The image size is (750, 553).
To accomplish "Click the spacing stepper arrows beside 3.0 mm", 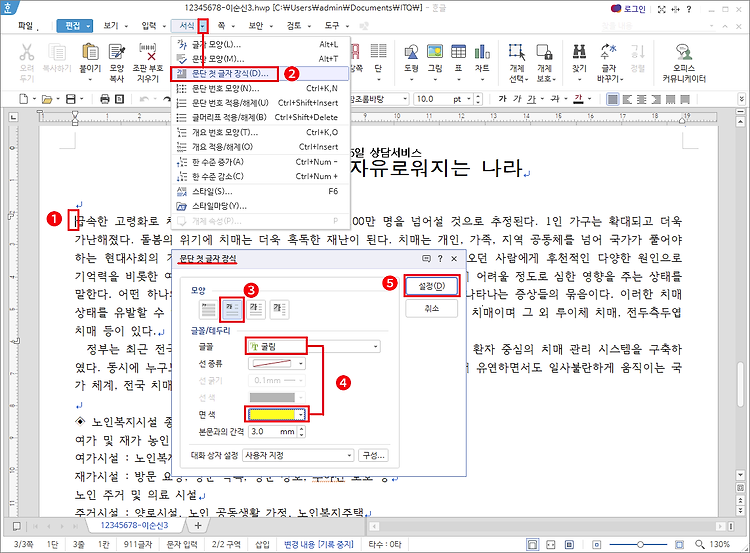I will click(x=301, y=431).
